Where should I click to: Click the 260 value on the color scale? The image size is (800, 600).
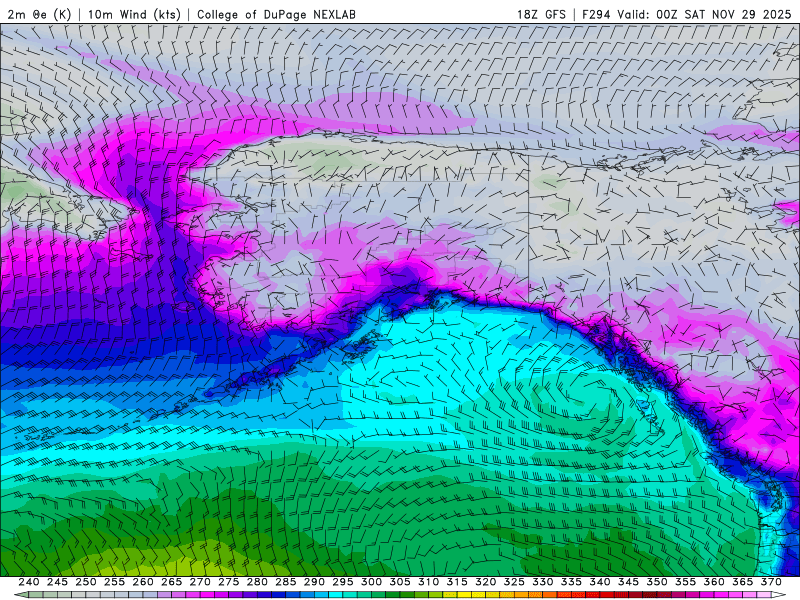pos(143,582)
